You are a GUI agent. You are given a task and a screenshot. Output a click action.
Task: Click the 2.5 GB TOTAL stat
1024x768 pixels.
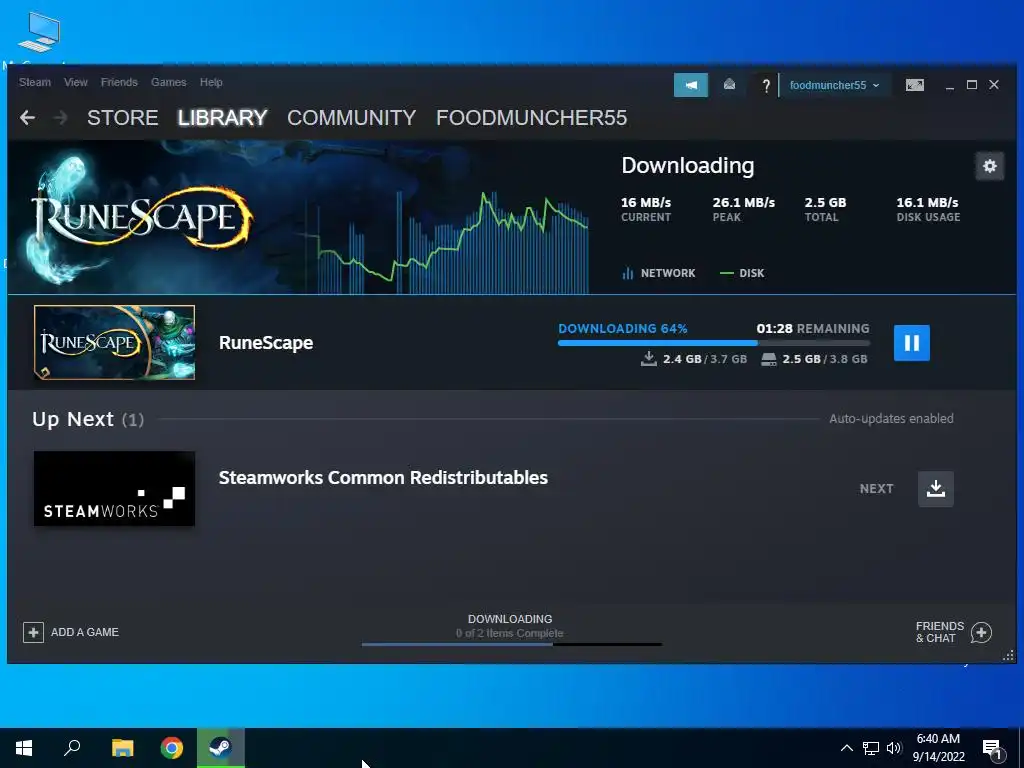(x=825, y=209)
